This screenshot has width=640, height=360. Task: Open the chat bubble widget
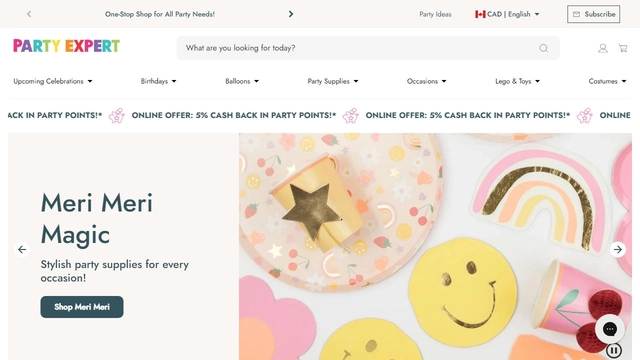610,329
